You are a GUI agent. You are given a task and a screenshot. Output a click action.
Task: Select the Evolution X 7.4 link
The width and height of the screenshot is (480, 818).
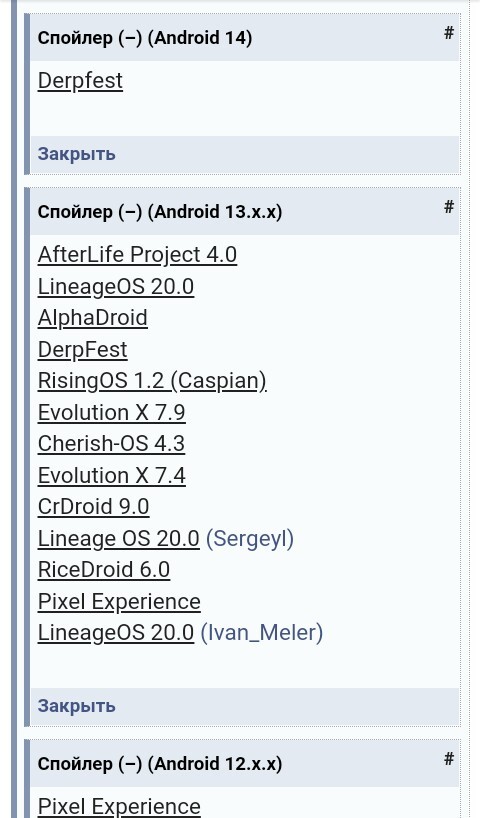tap(112, 475)
